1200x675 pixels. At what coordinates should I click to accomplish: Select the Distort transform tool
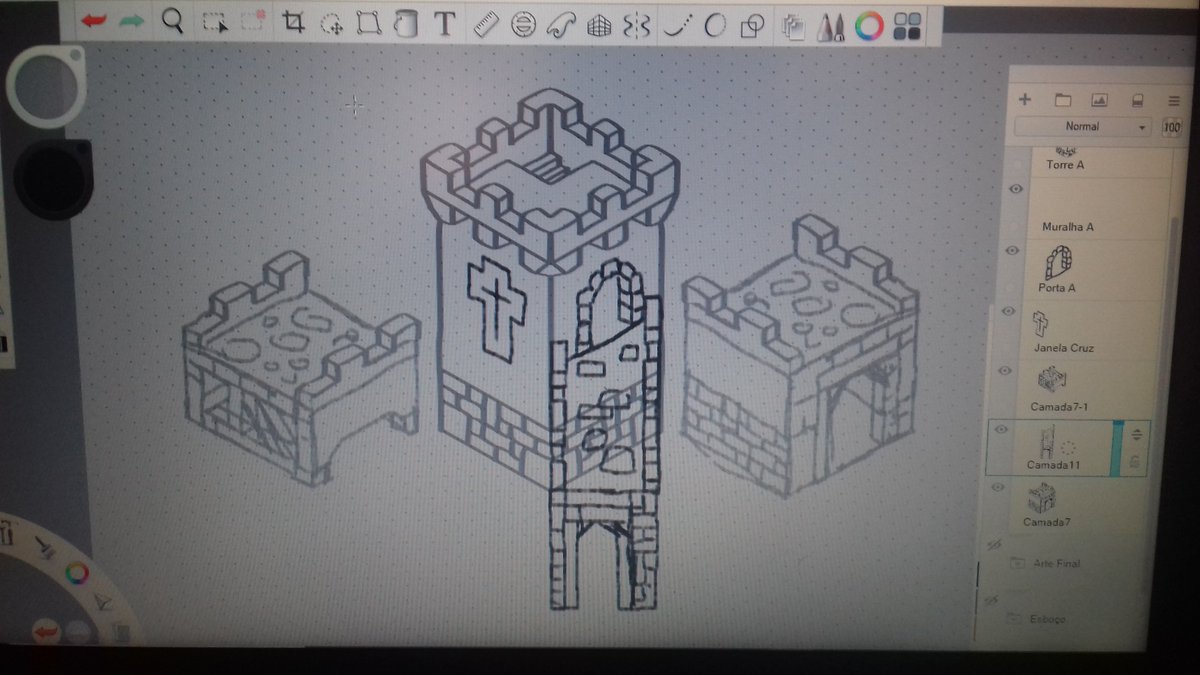click(369, 24)
